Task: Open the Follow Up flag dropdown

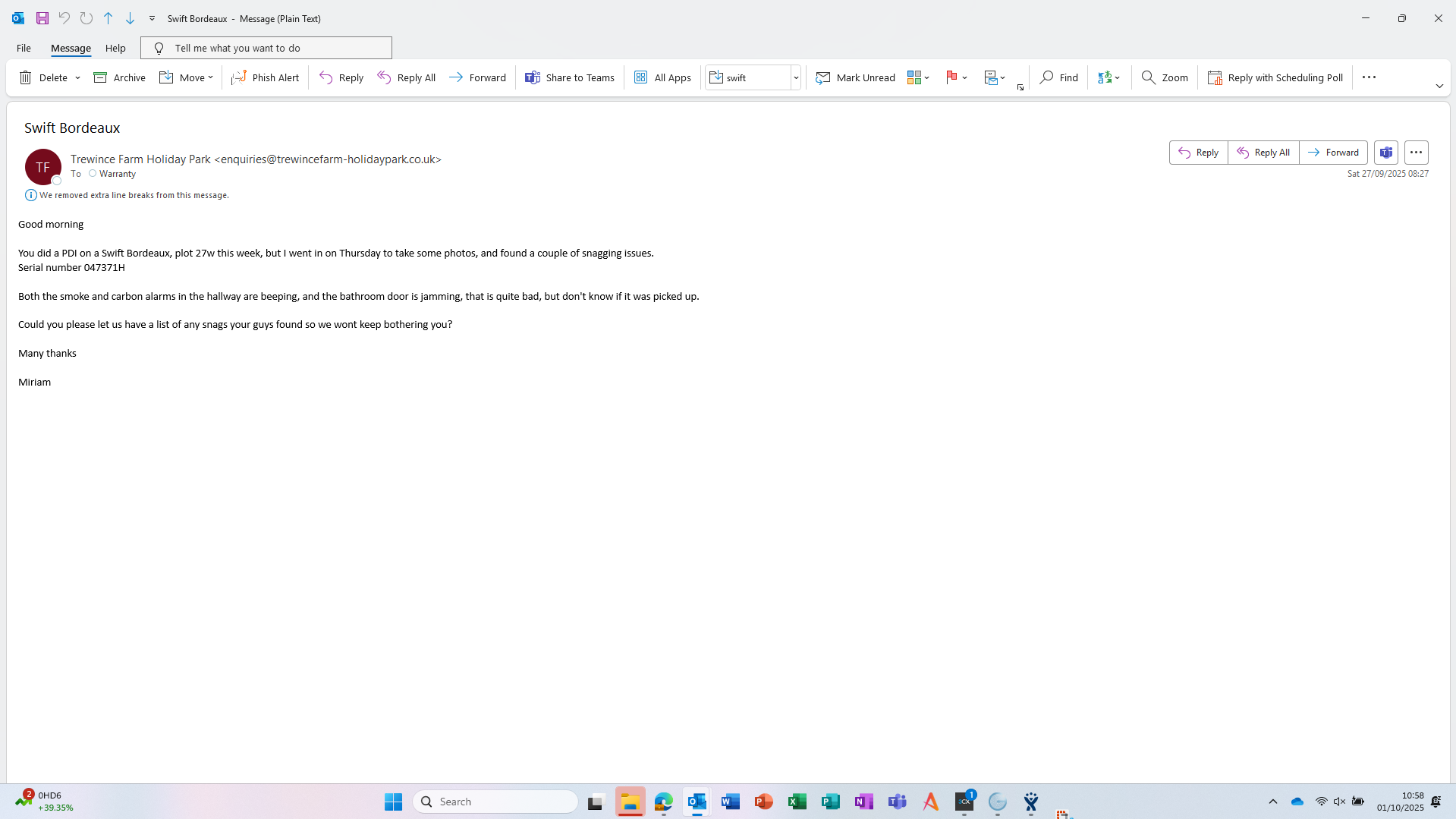Action: [956, 77]
